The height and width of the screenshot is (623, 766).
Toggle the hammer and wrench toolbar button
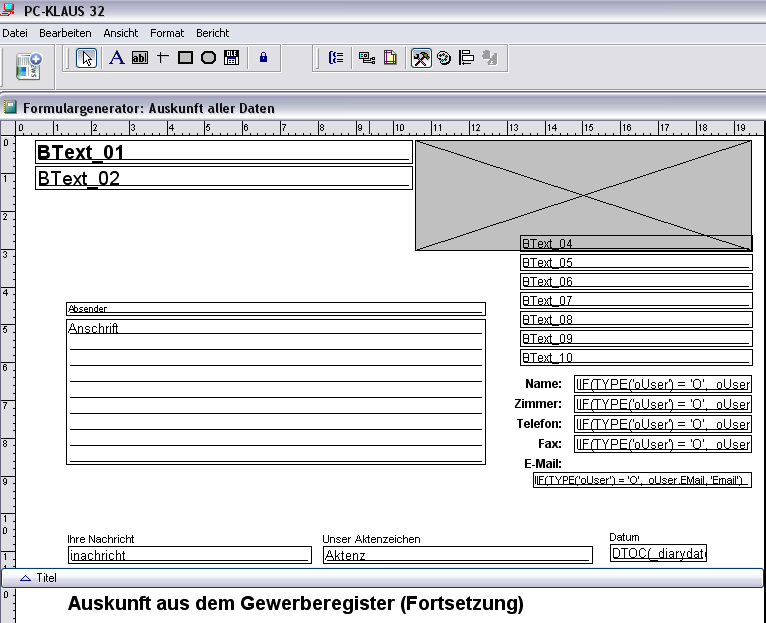pos(421,58)
